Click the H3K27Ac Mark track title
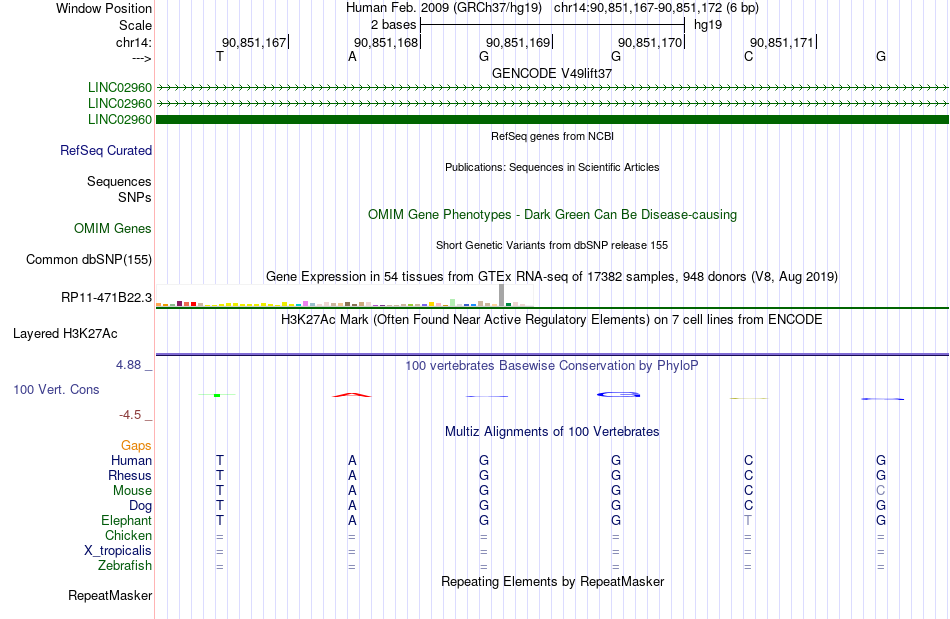Viewport: 950px width, 619px height. tap(552, 319)
